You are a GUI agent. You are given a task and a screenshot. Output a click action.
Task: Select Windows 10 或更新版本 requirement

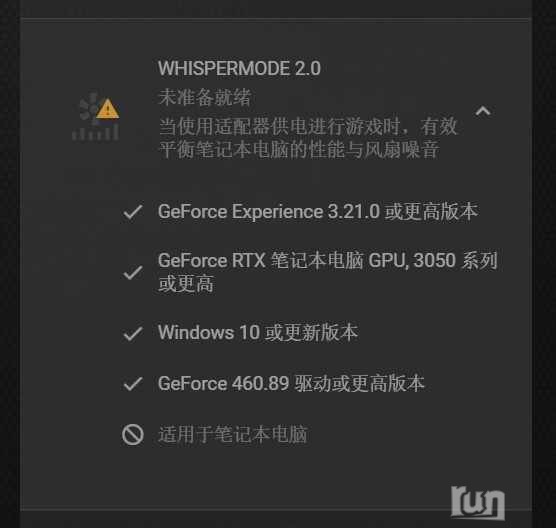(x=258, y=333)
